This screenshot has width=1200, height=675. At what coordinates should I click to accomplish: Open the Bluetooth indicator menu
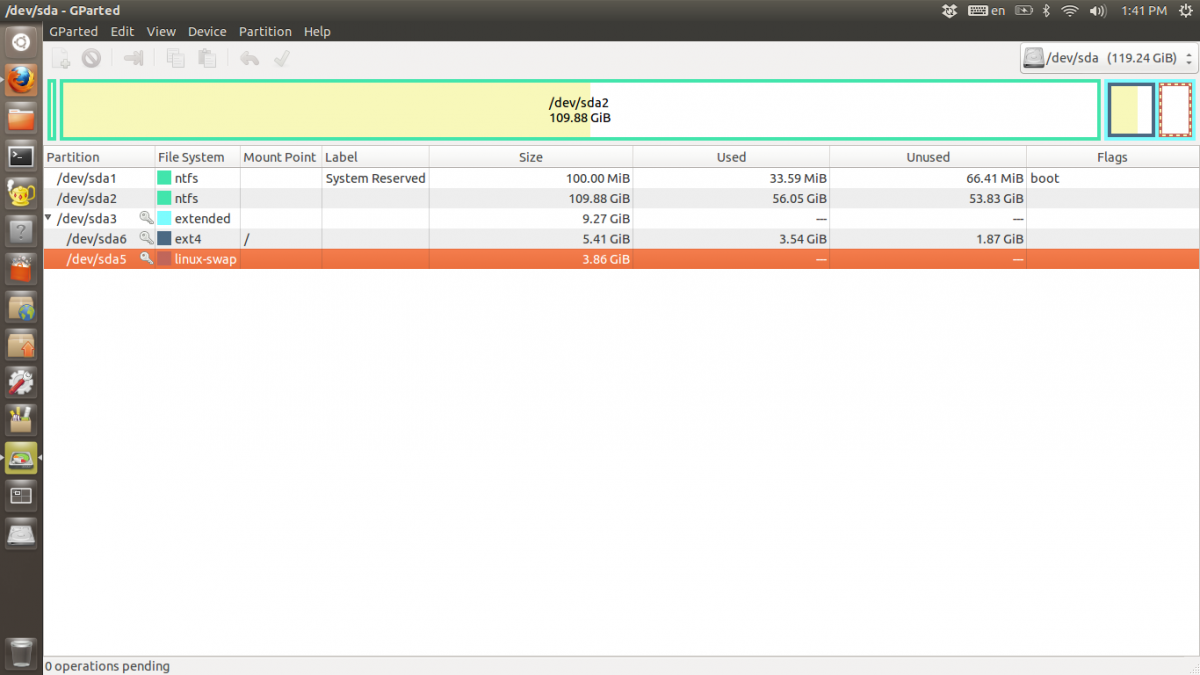1046,11
